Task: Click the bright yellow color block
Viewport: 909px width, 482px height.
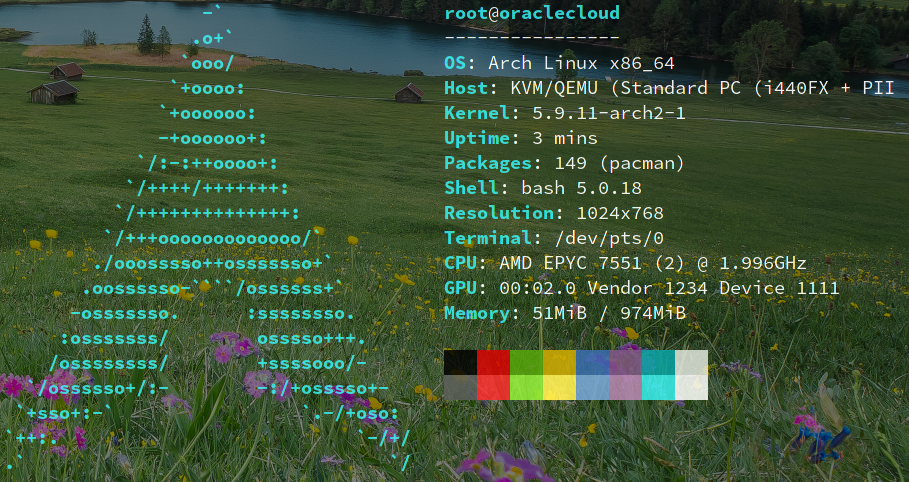Action: point(559,387)
